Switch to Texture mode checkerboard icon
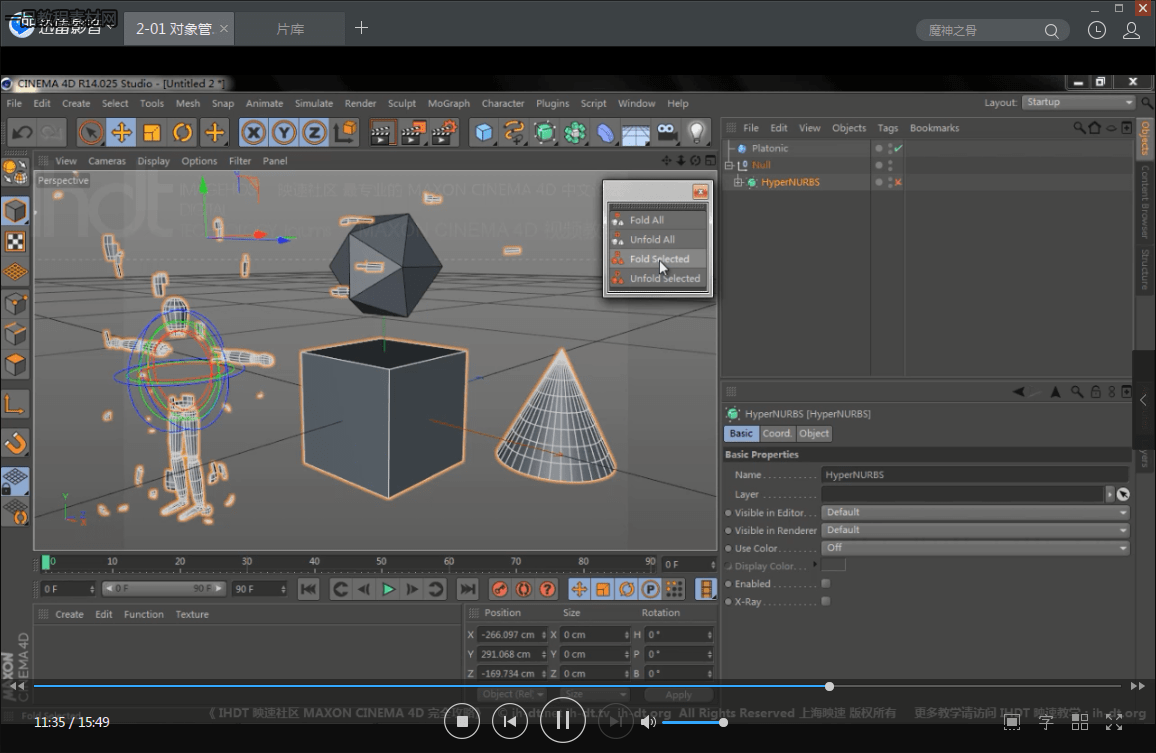This screenshot has width=1156, height=753. [15, 242]
